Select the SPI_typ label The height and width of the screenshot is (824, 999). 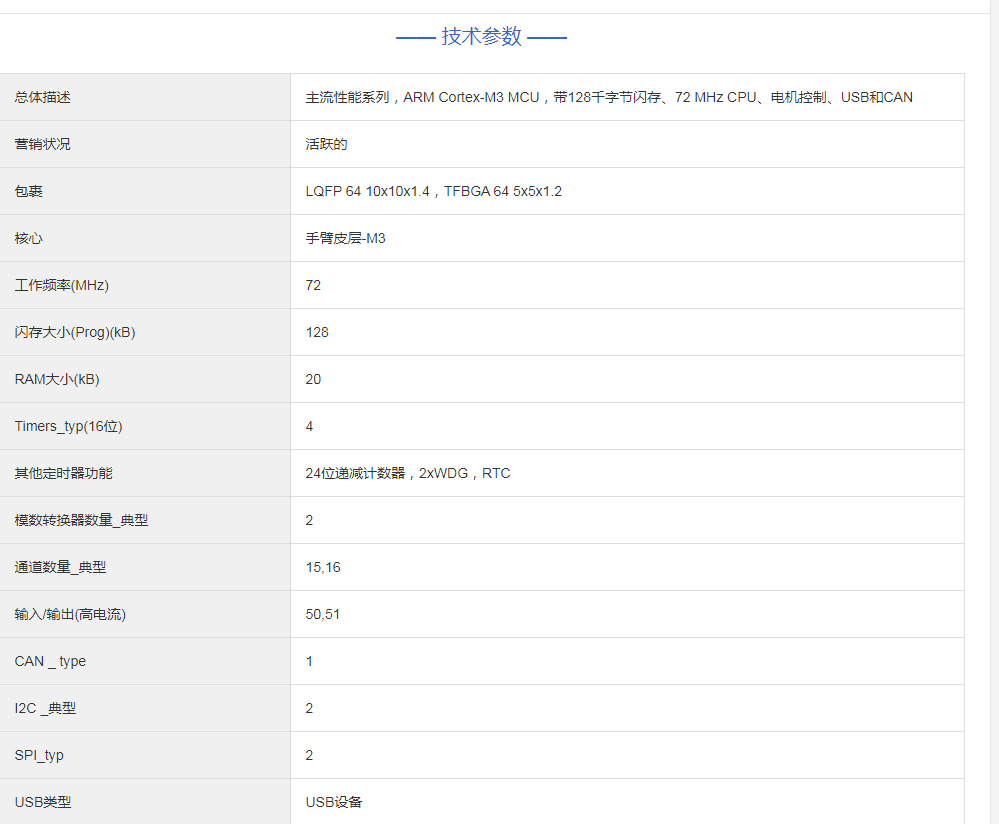[39, 756]
